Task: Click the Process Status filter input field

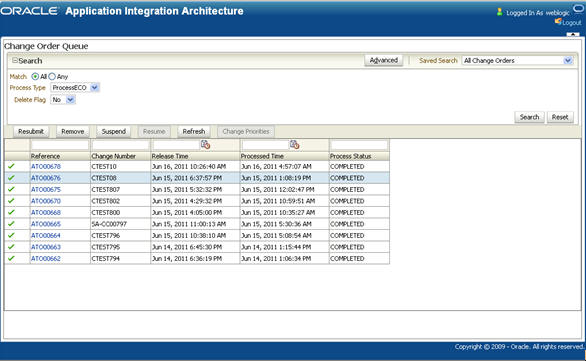Action: (359, 145)
